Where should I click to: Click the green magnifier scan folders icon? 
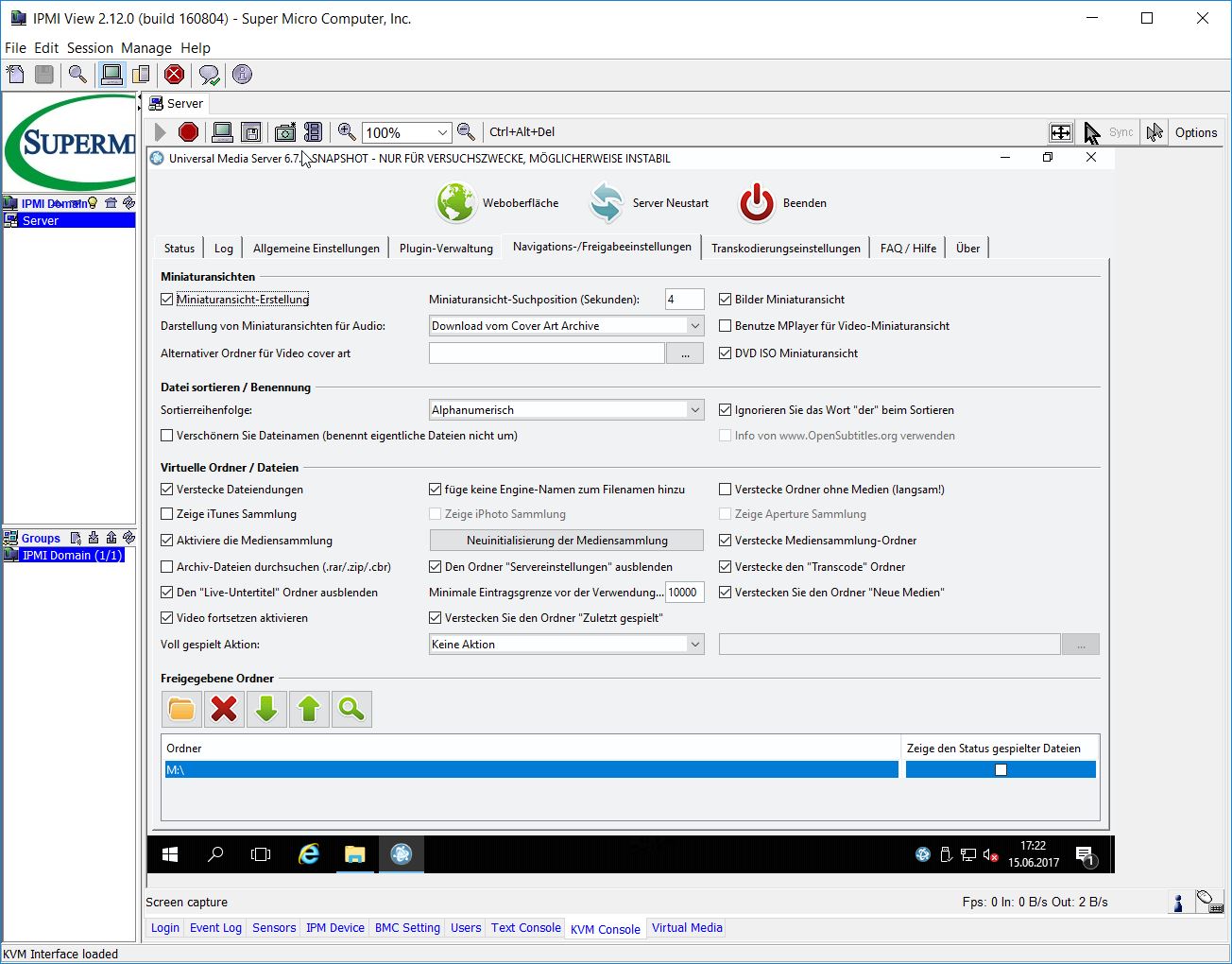(x=351, y=709)
